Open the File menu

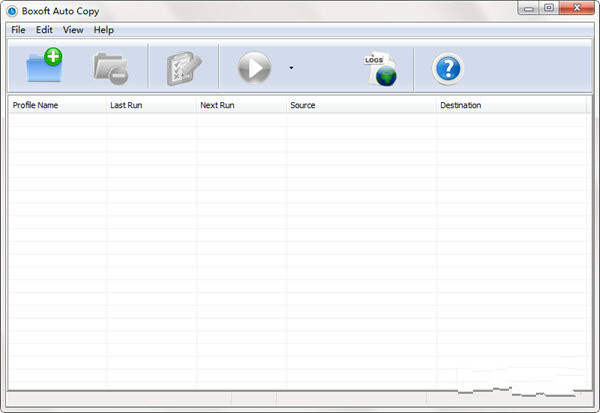coord(18,30)
